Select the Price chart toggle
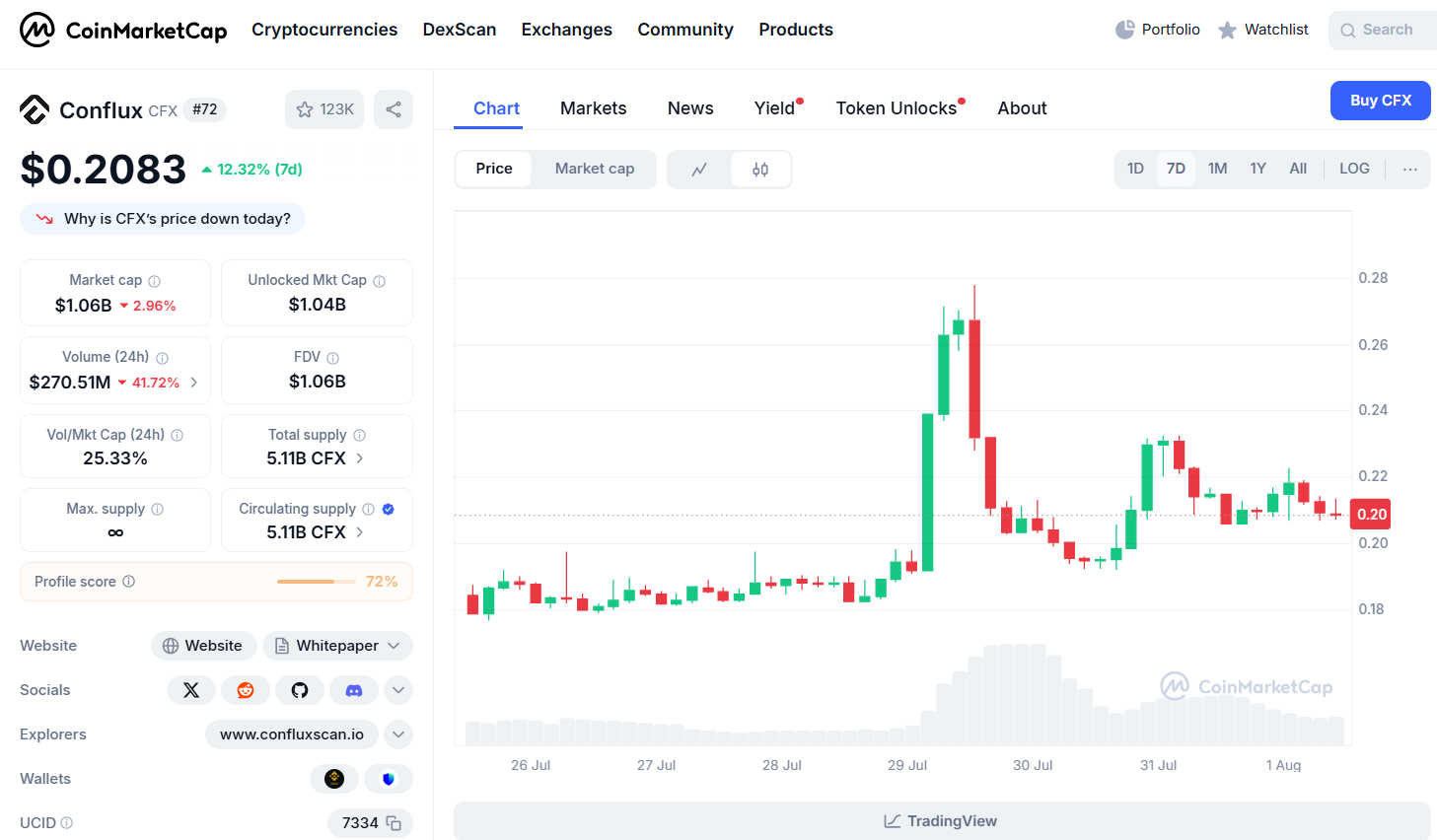 [494, 169]
